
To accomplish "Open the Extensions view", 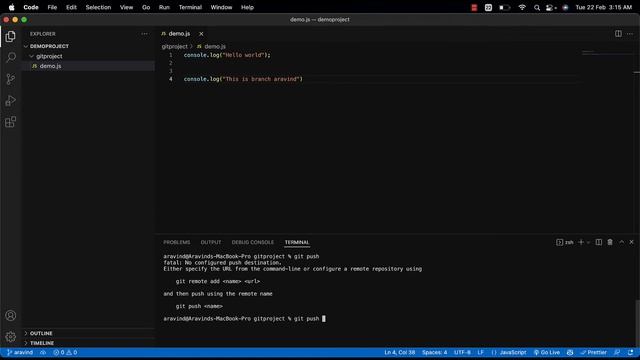I will [x=11, y=122].
